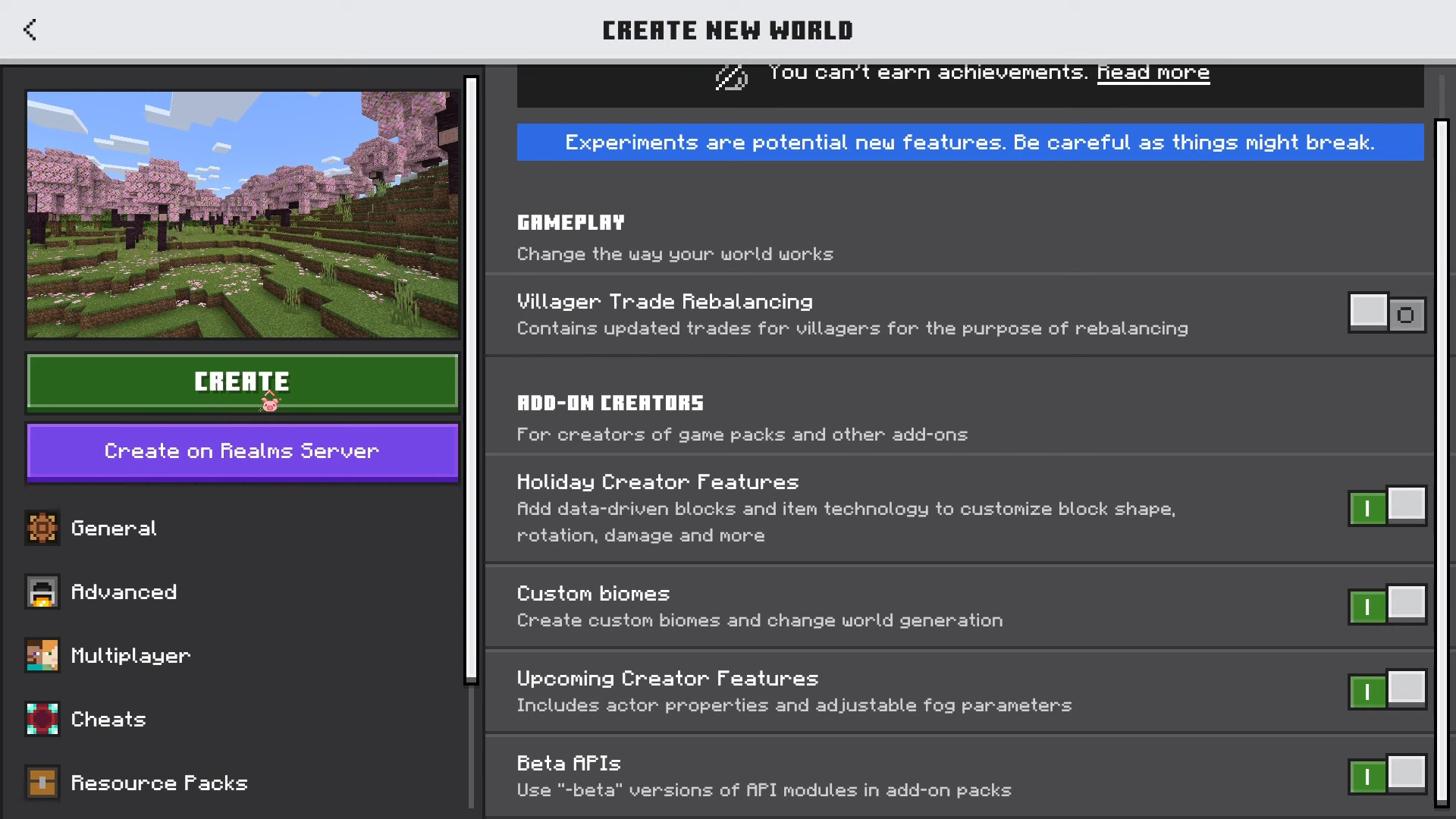This screenshot has height=819, width=1456.
Task: Click the Upcoming Creator Features label
Action: click(668, 679)
